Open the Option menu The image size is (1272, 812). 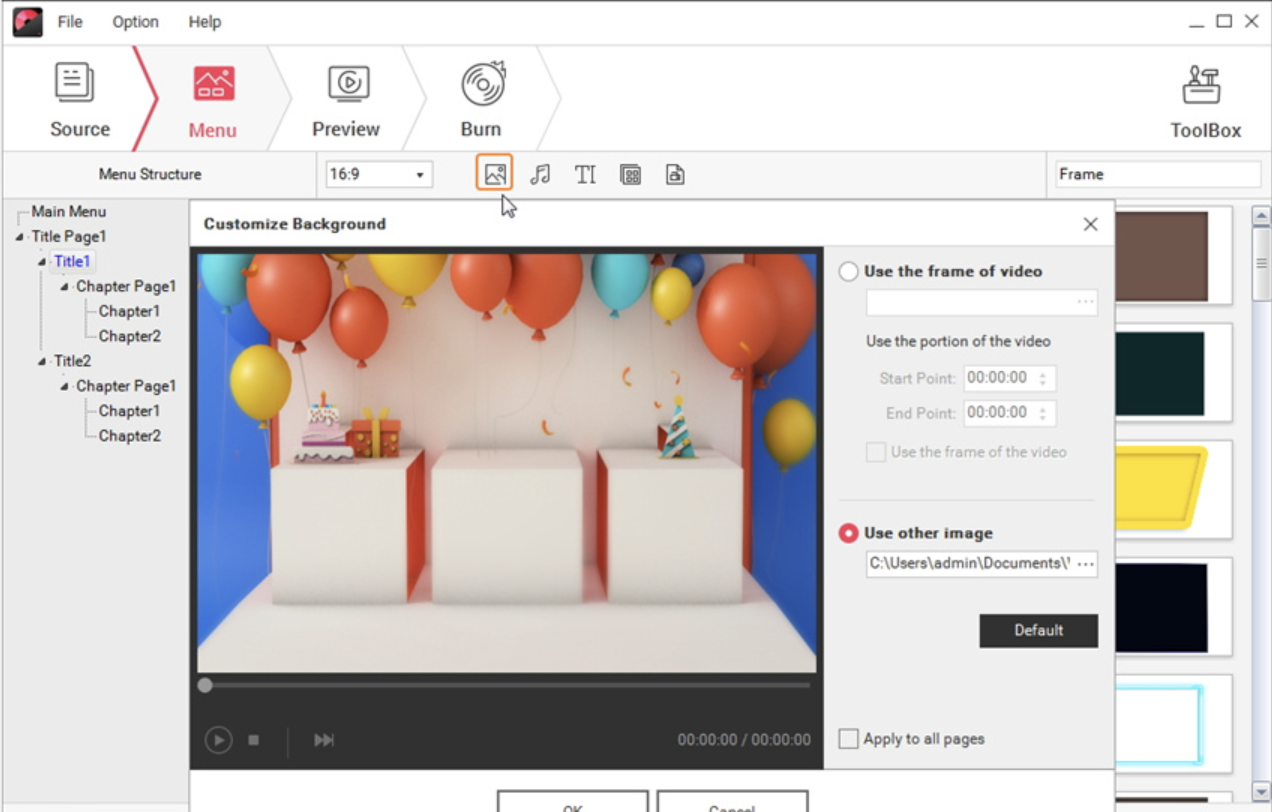point(135,21)
